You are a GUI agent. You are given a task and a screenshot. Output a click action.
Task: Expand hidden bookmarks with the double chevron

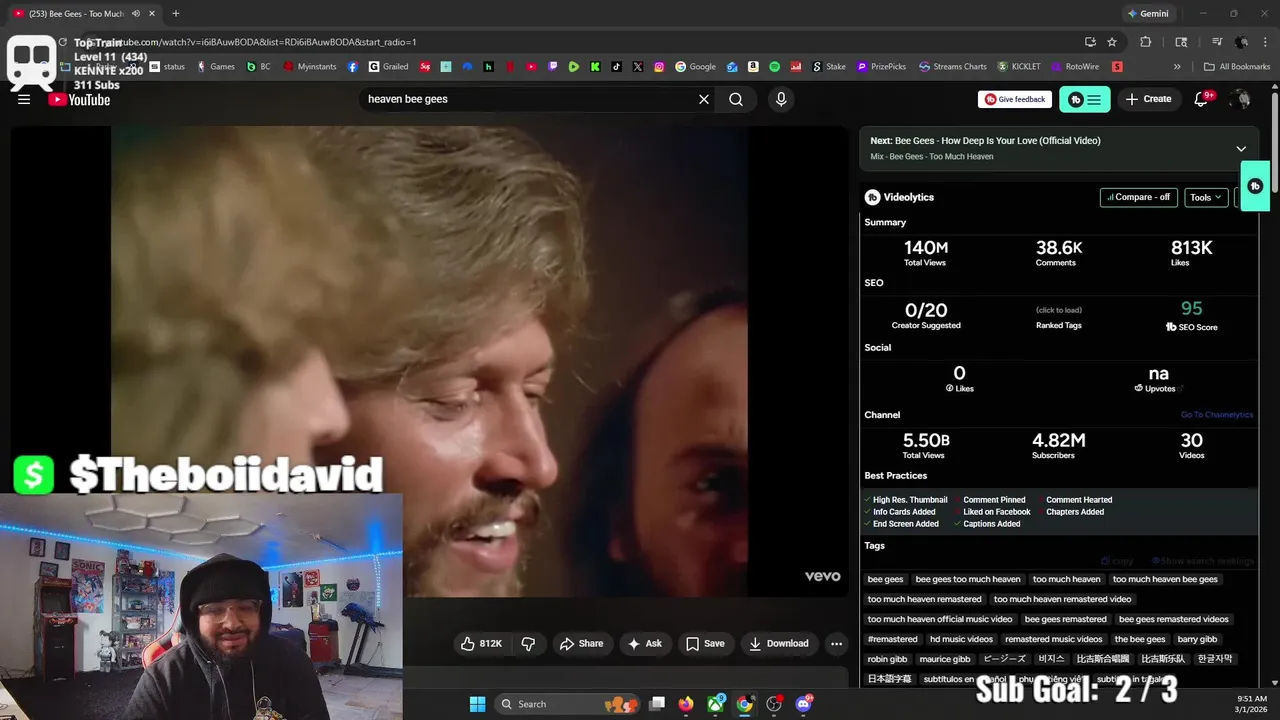tap(1177, 67)
